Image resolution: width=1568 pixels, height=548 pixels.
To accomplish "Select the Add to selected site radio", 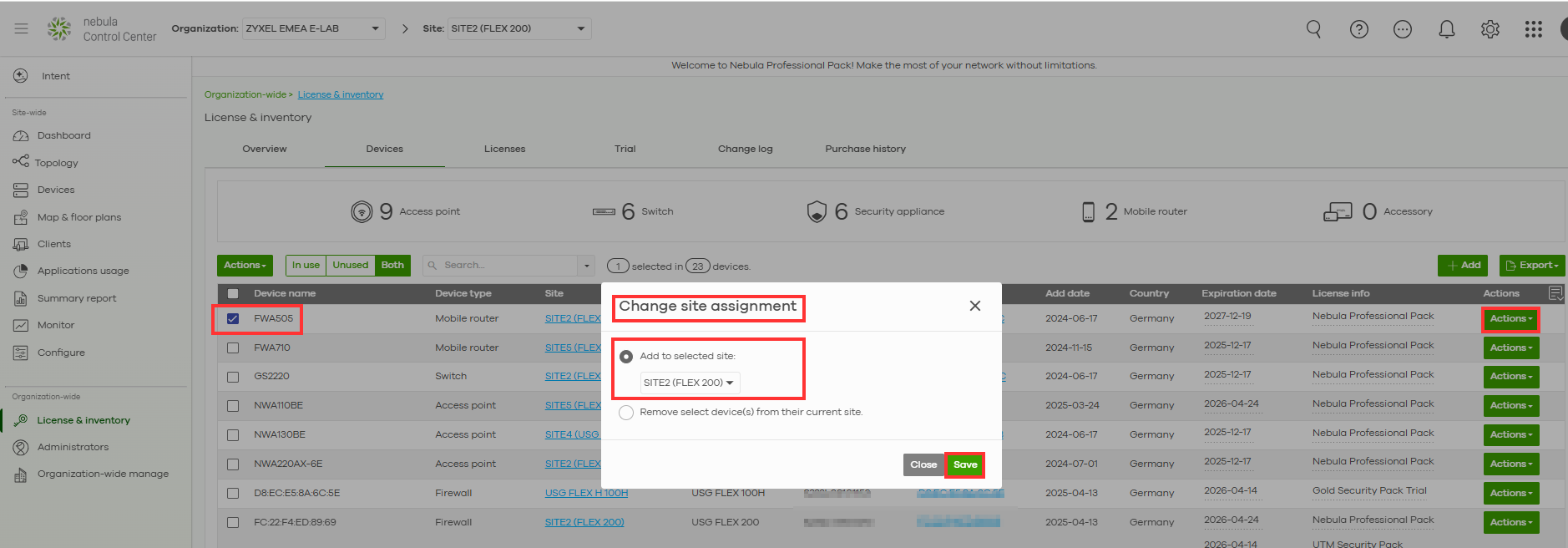I will click(626, 357).
